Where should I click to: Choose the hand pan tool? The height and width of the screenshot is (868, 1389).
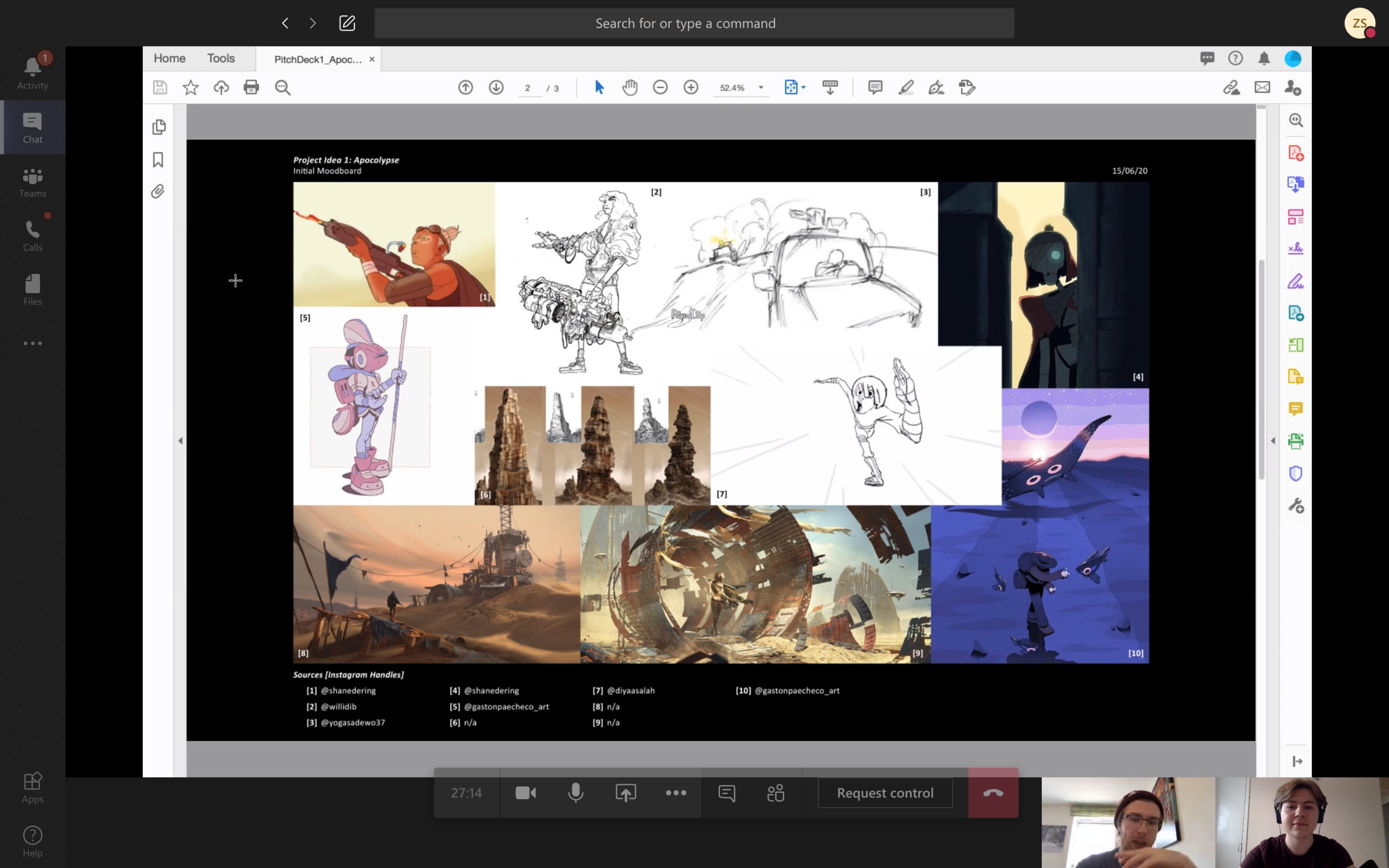pyautogui.click(x=630, y=87)
